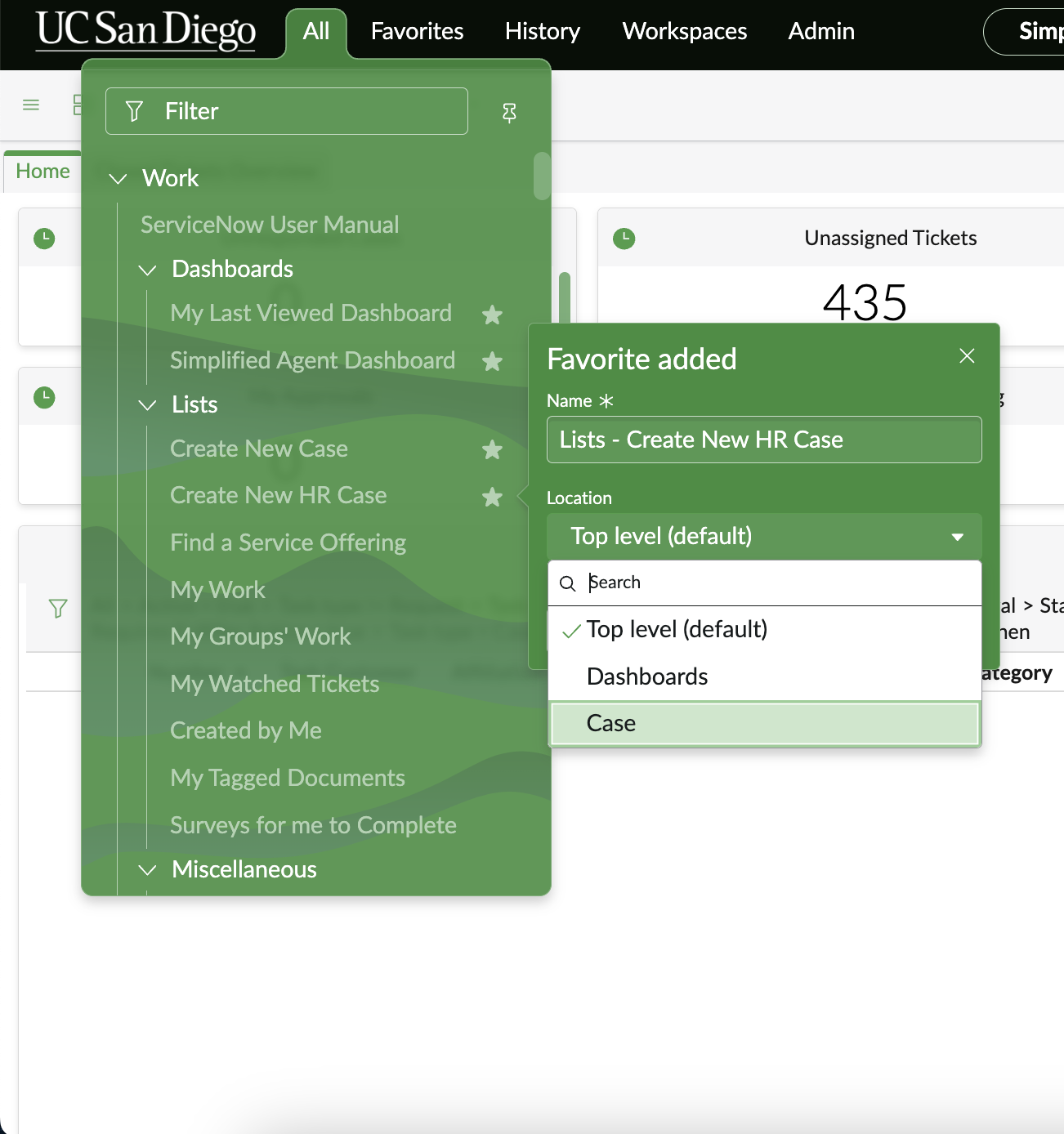Click the Location Search box

tap(764, 583)
